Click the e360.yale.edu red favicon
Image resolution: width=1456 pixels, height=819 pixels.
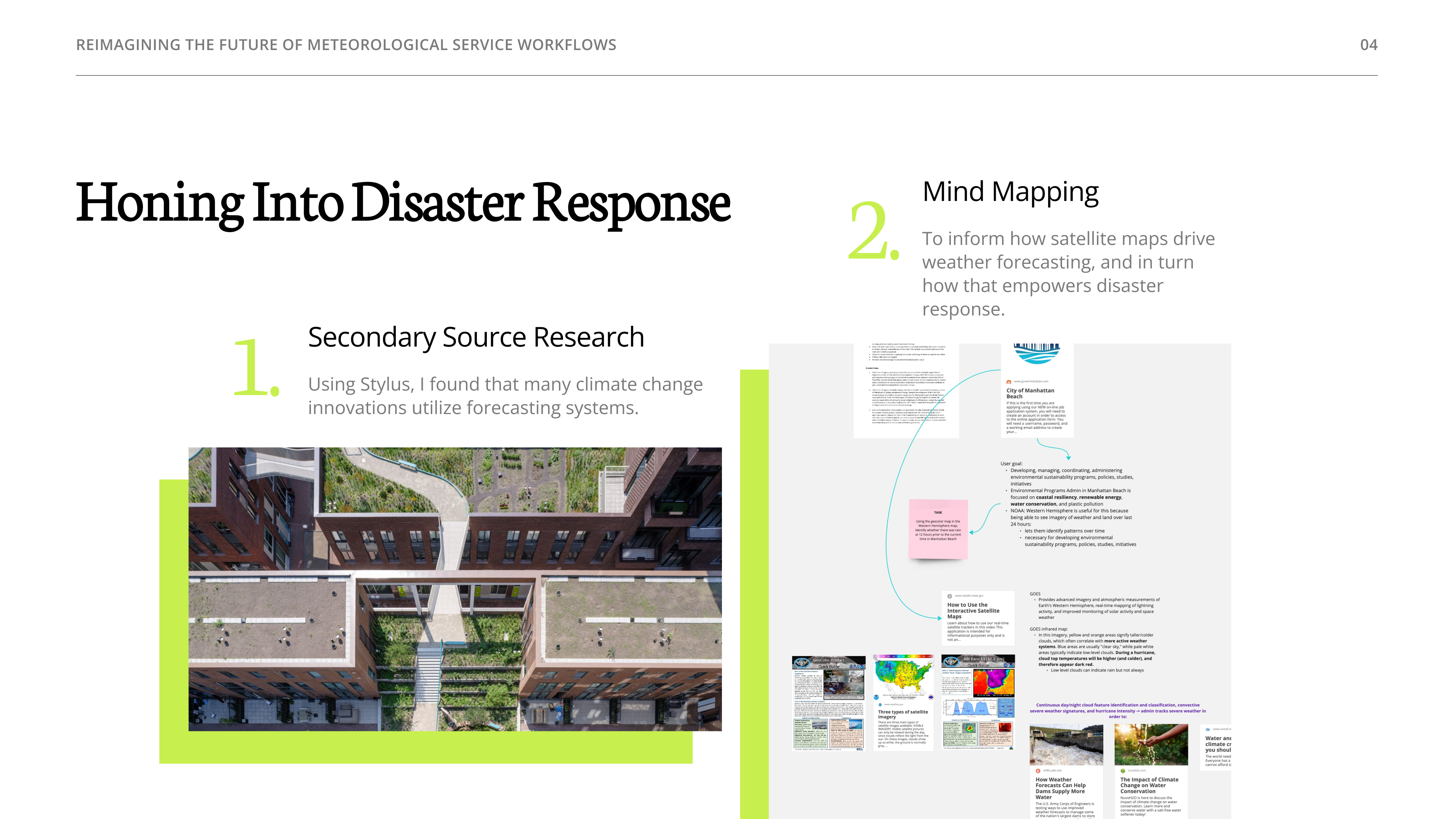pyautogui.click(x=1038, y=770)
